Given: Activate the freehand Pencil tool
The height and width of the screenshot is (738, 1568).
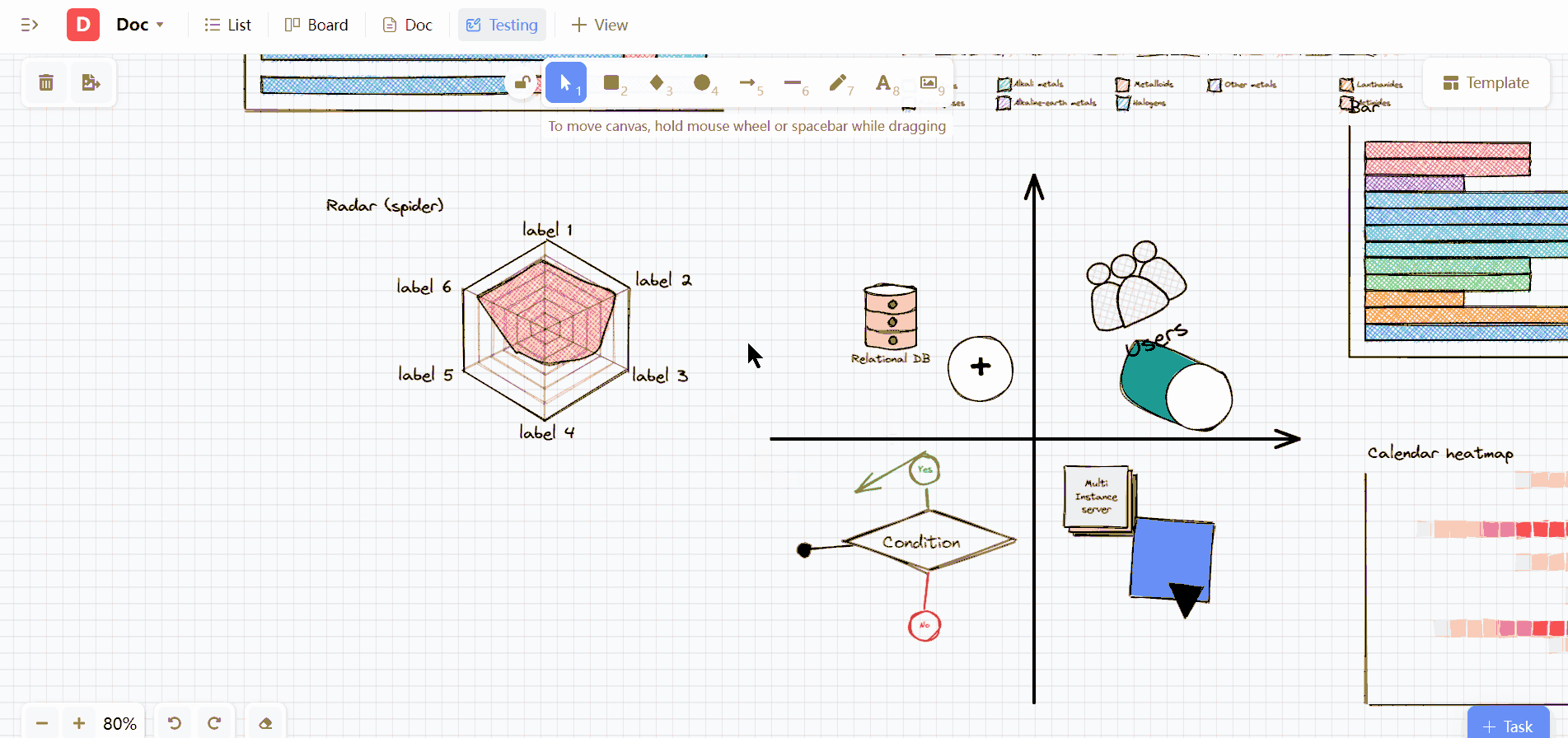Looking at the screenshot, I should [x=838, y=82].
